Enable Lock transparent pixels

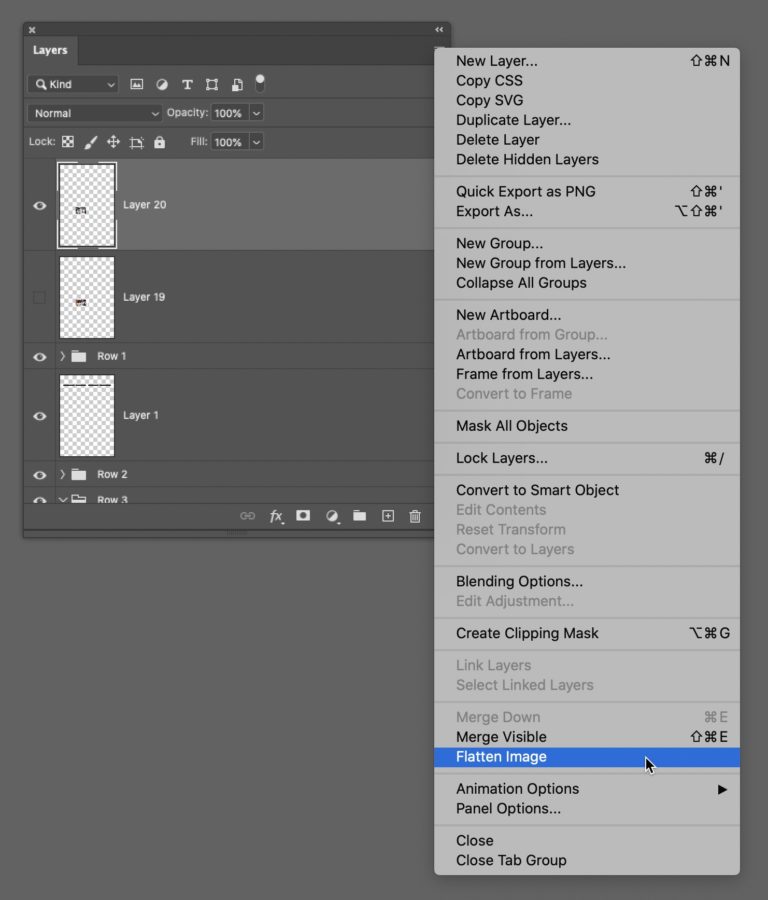tap(67, 141)
